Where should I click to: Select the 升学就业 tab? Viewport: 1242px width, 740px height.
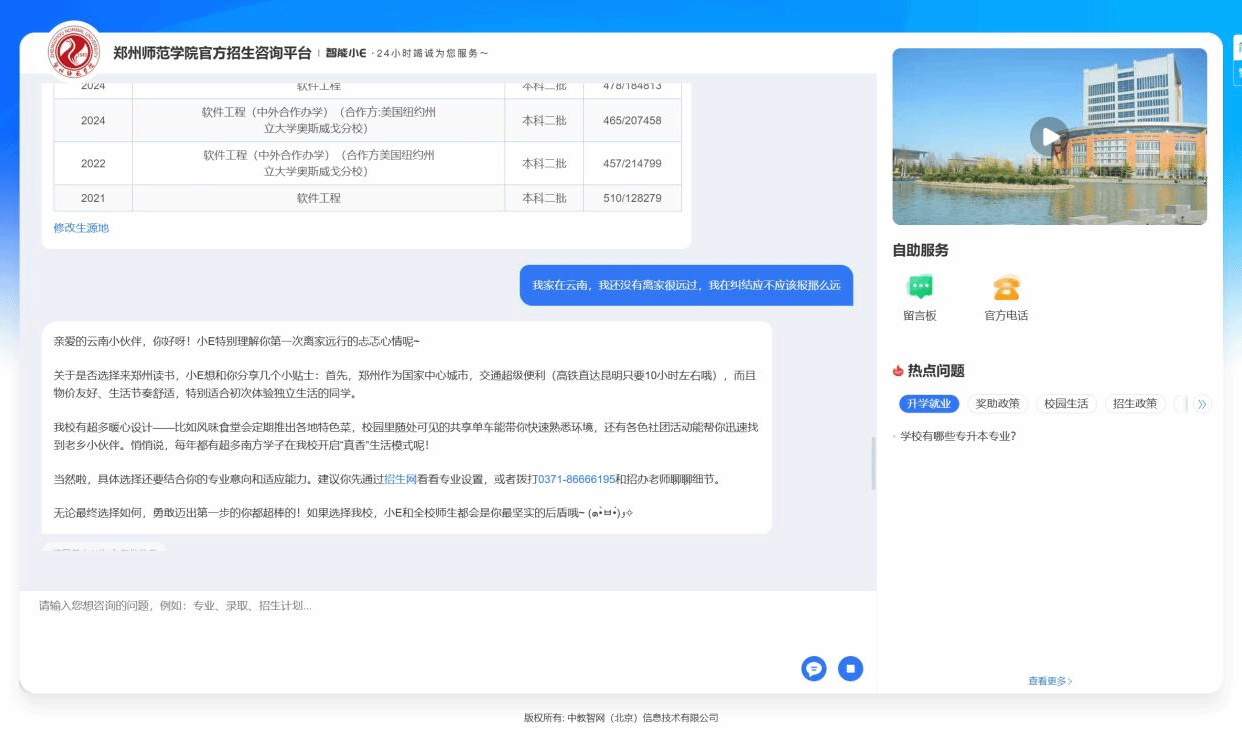click(x=929, y=404)
